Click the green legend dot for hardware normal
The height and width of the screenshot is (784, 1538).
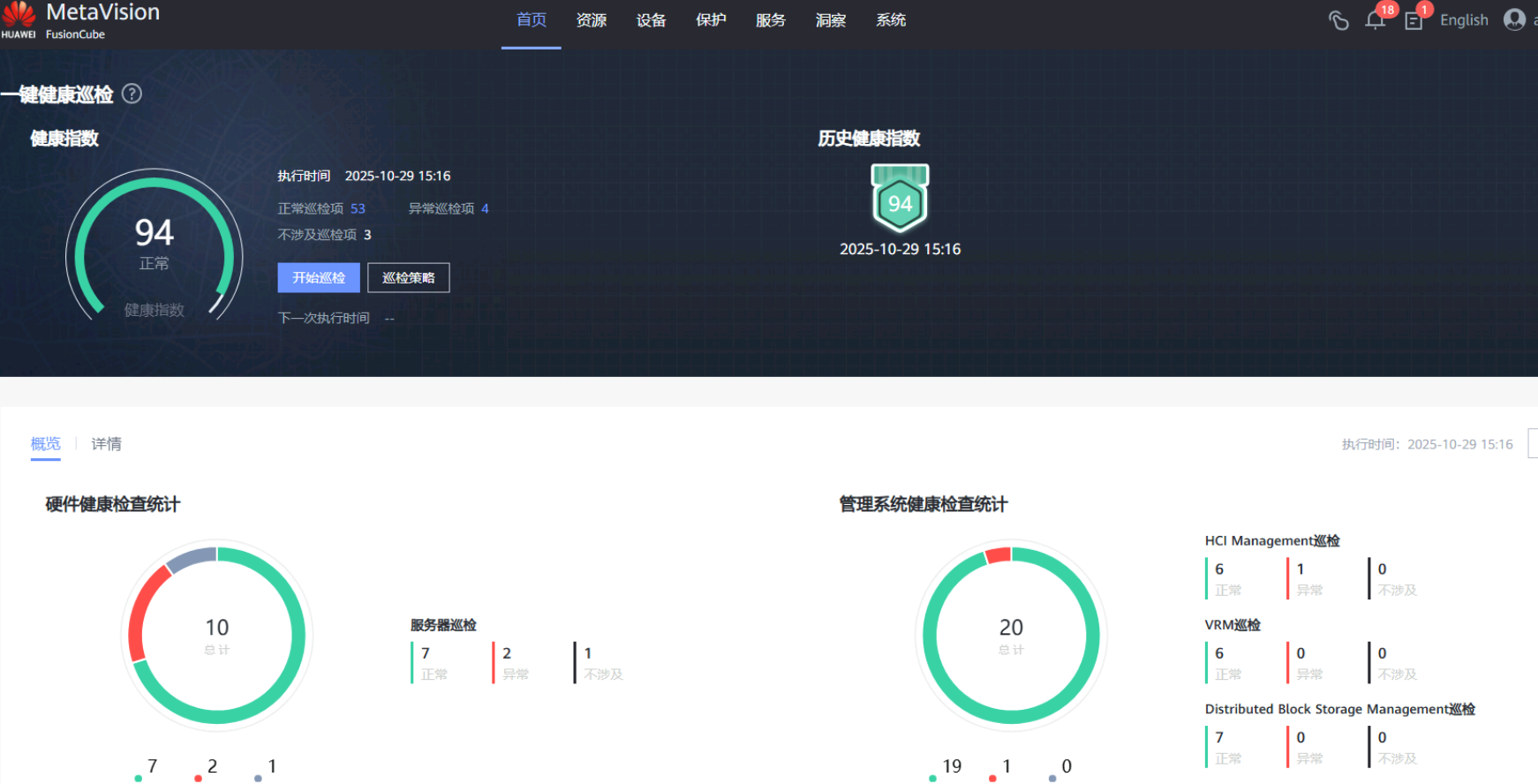[138, 778]
